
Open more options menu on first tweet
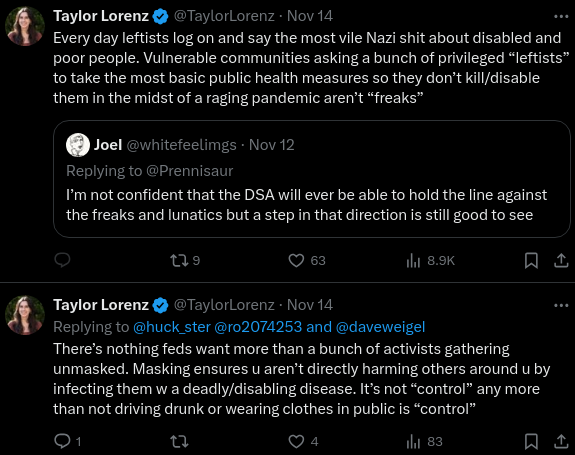pos(561,16)
